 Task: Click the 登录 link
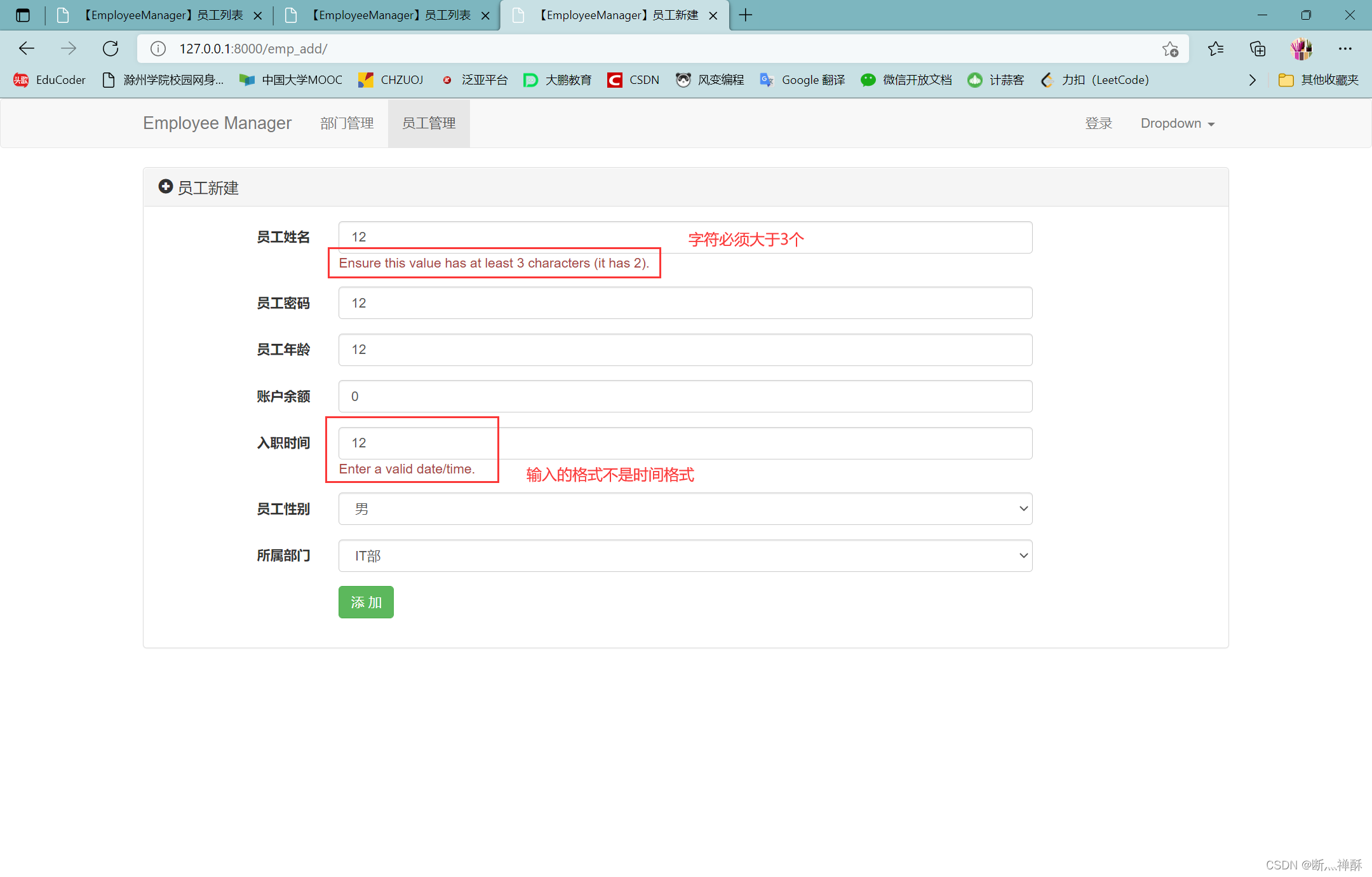pyautogui.click(x=1098, y=123)
